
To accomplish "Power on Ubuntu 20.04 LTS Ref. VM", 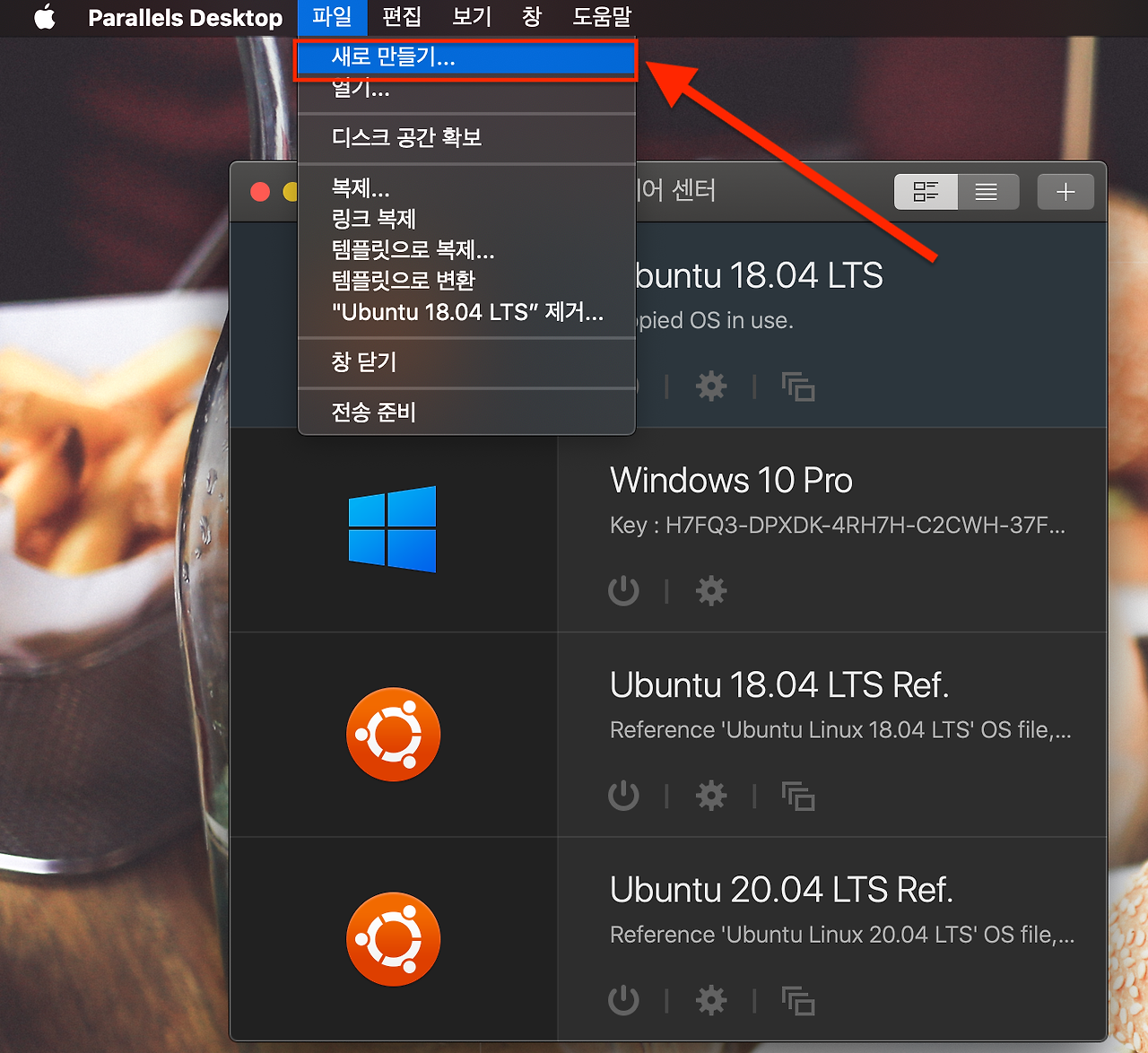I will (623, 1000).
